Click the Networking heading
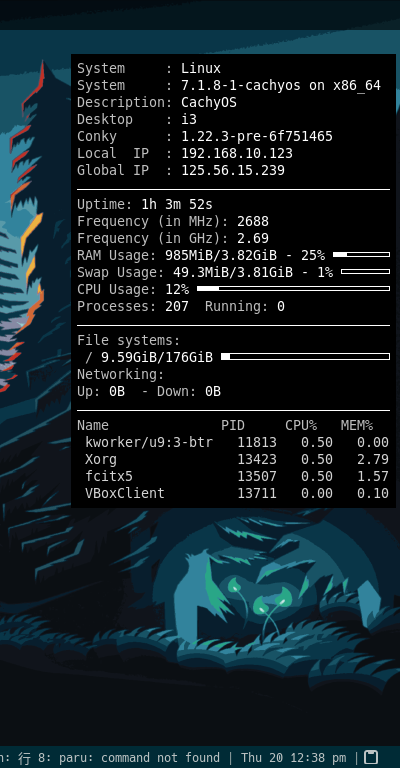400x768 pixels. pos(121,374)
